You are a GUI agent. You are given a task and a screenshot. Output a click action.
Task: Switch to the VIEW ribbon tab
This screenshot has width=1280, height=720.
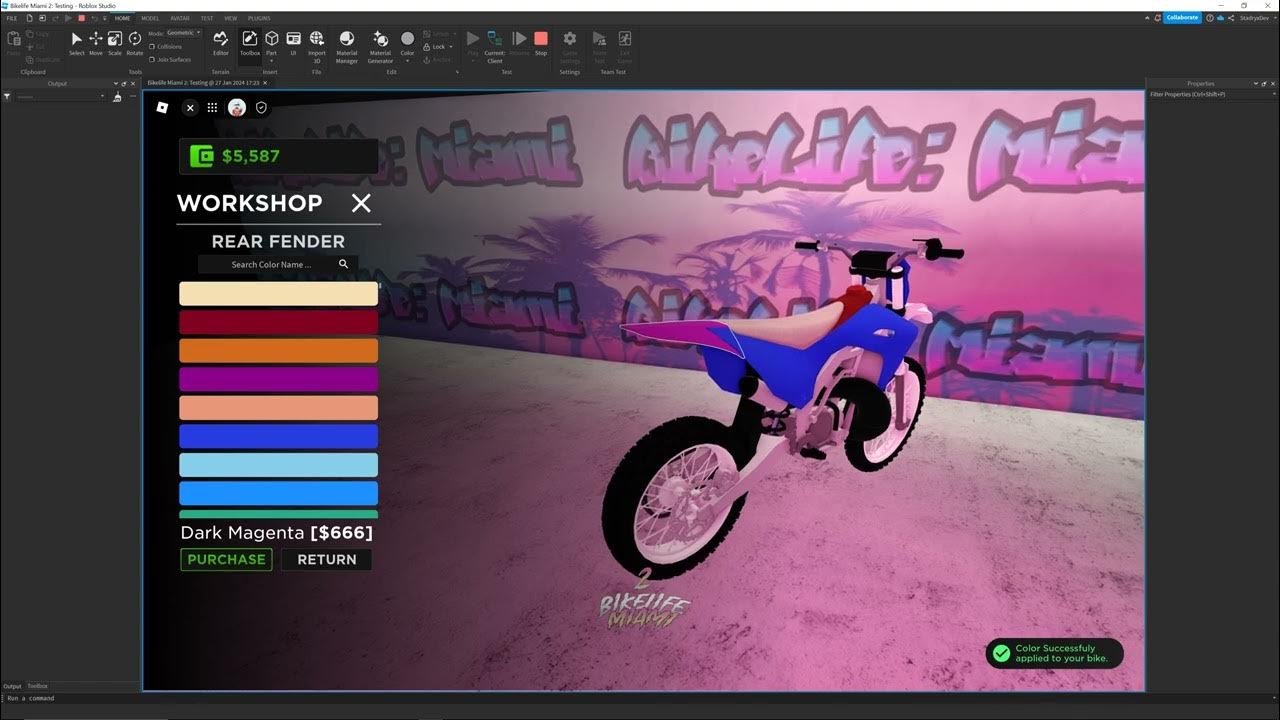click(231, 18)
